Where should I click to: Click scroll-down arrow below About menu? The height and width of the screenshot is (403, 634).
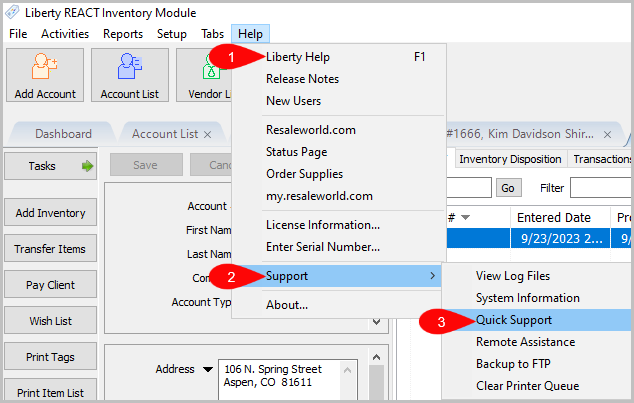(x=376, y=322)
